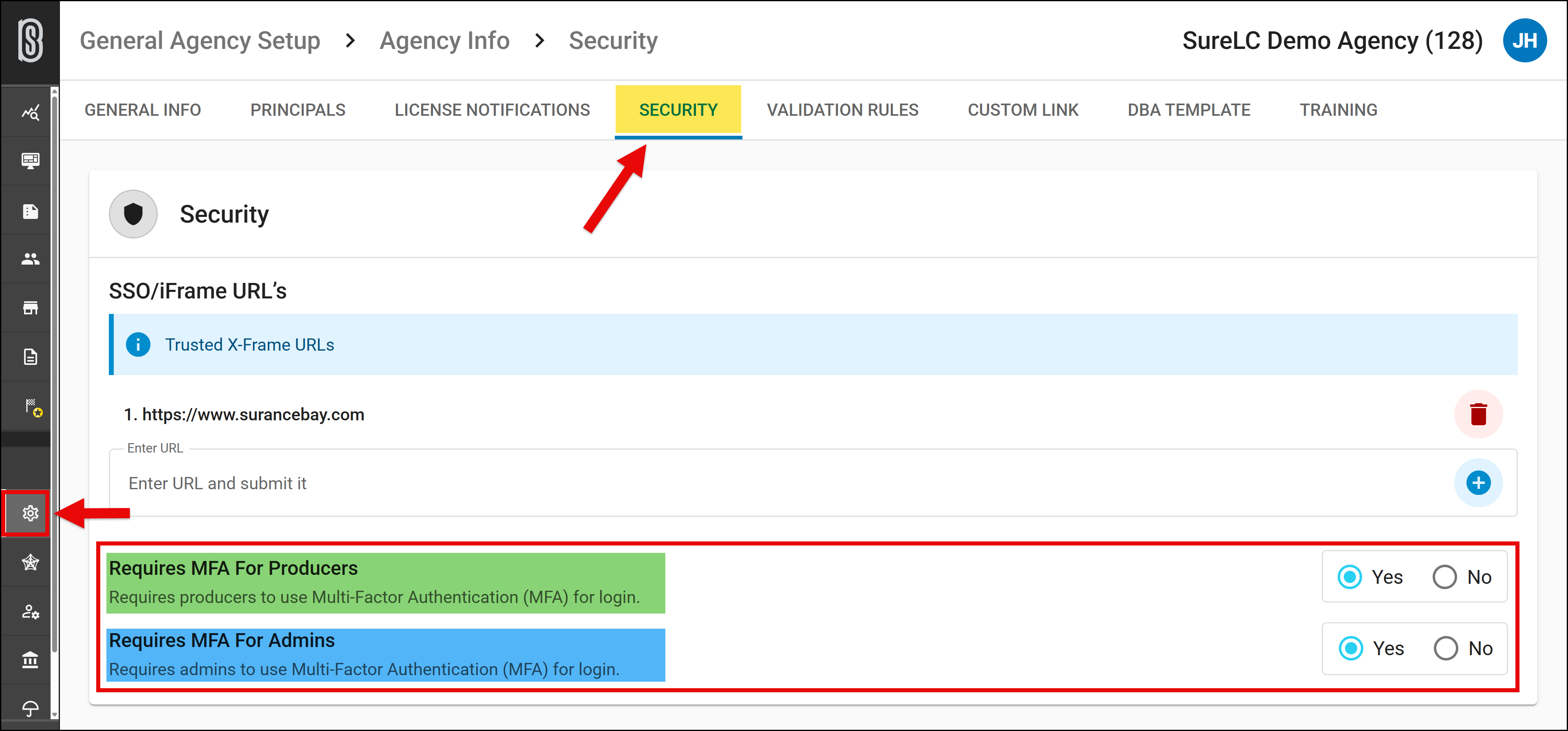Select Yes for MFA For Admins

[1351, 648]
